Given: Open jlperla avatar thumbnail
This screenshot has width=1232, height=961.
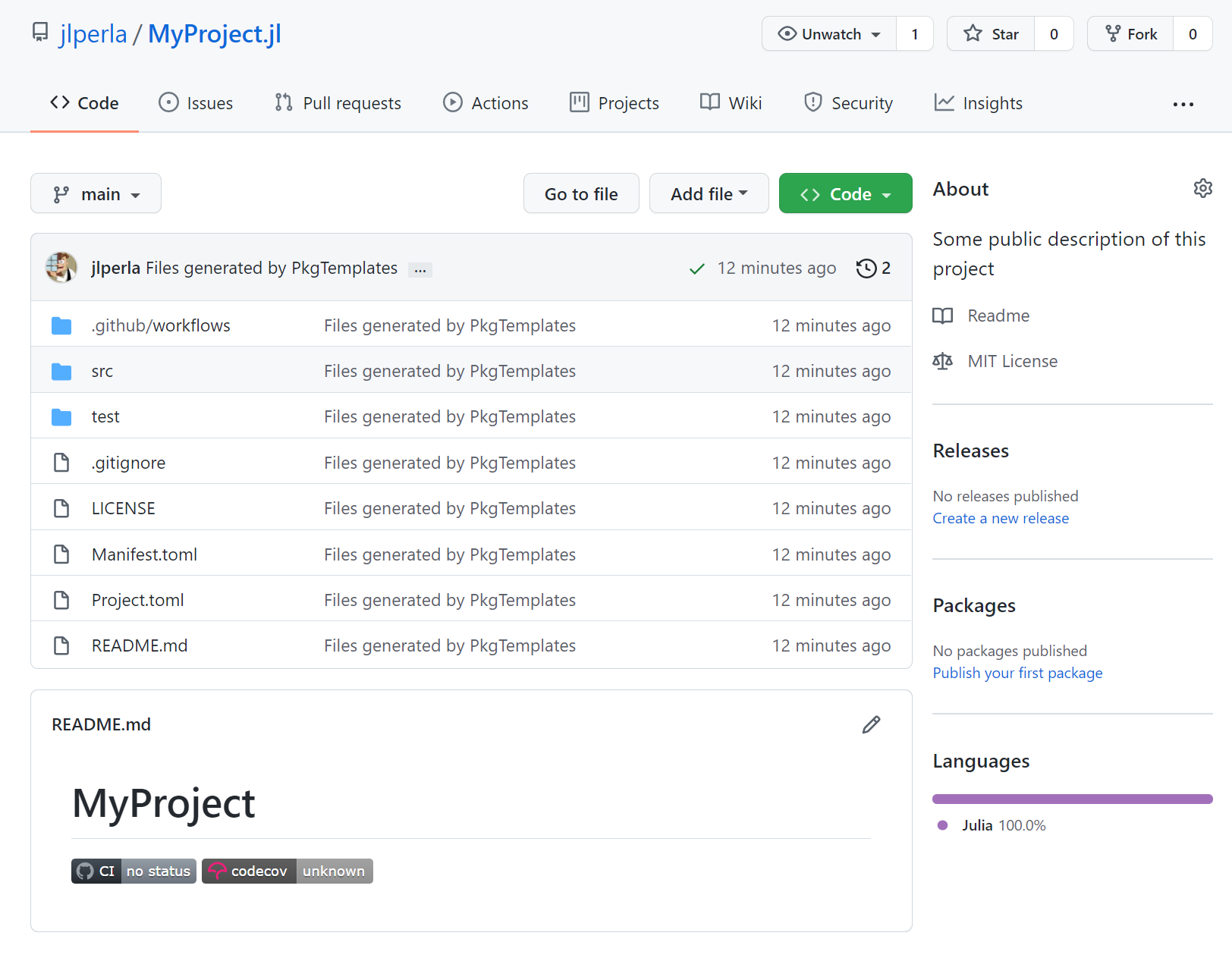Looking at the screenshot, I should [x=61, y=268].
